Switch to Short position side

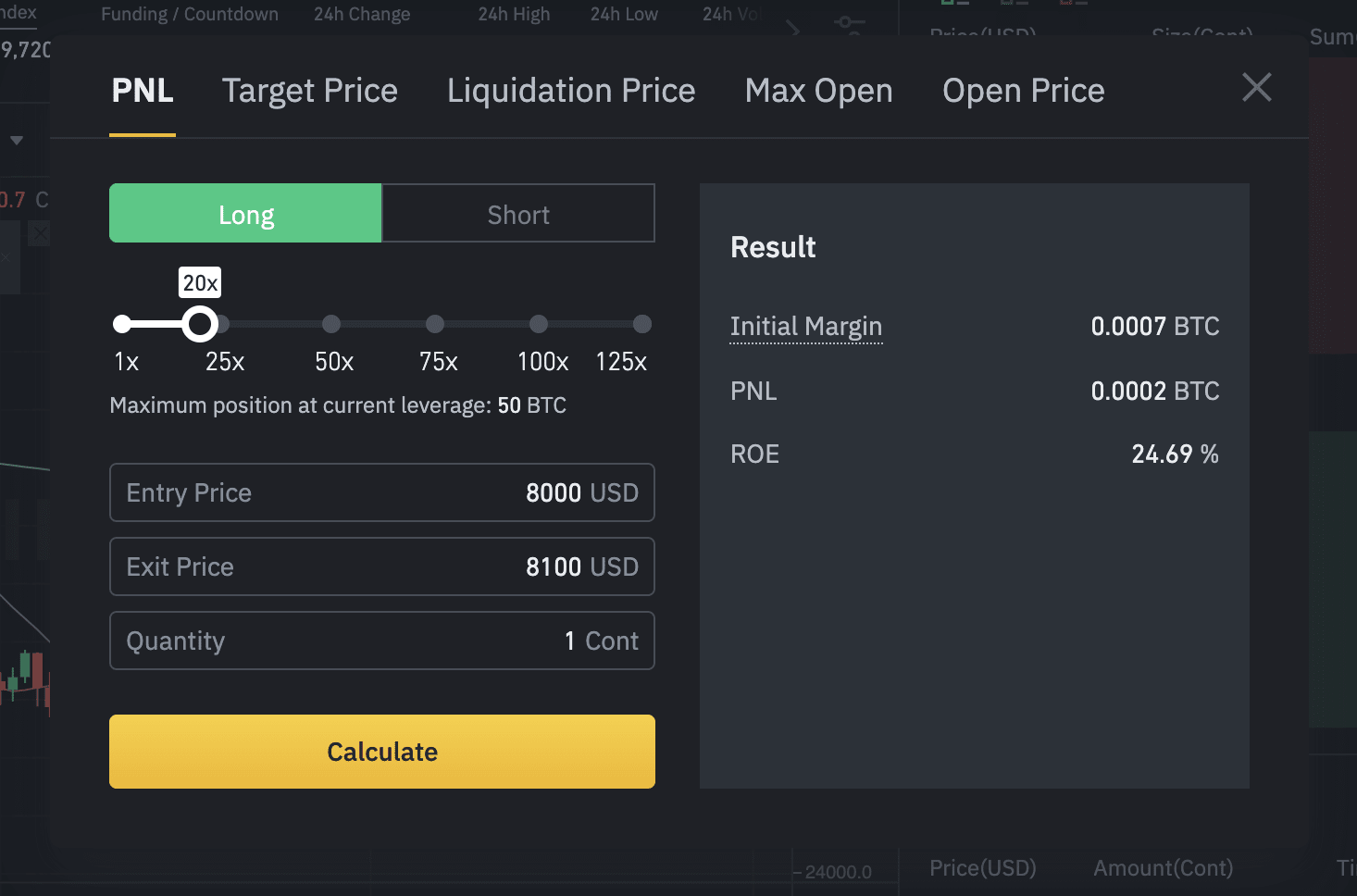(517, 213)
